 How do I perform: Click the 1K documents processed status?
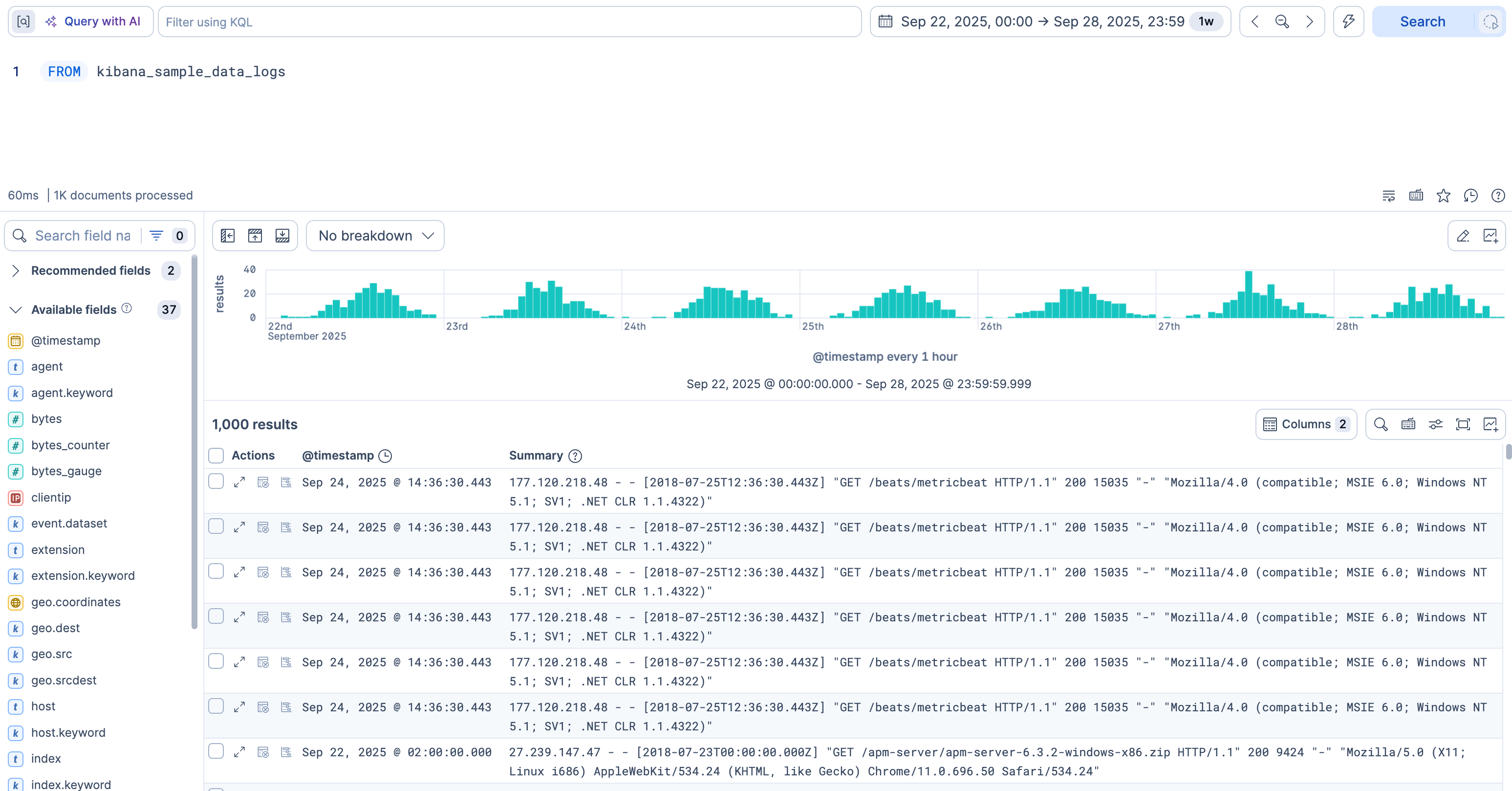coord(123,196)
